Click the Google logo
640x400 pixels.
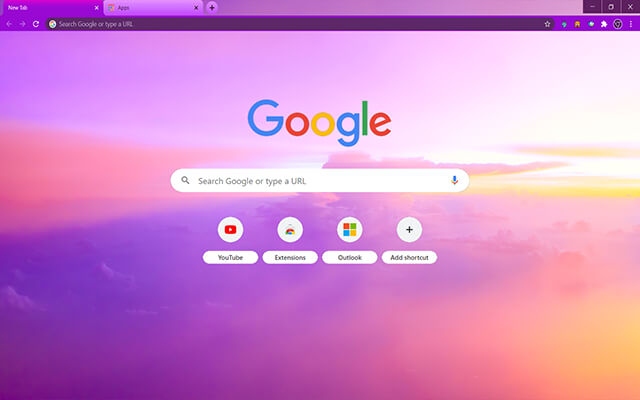coord(320,122)
